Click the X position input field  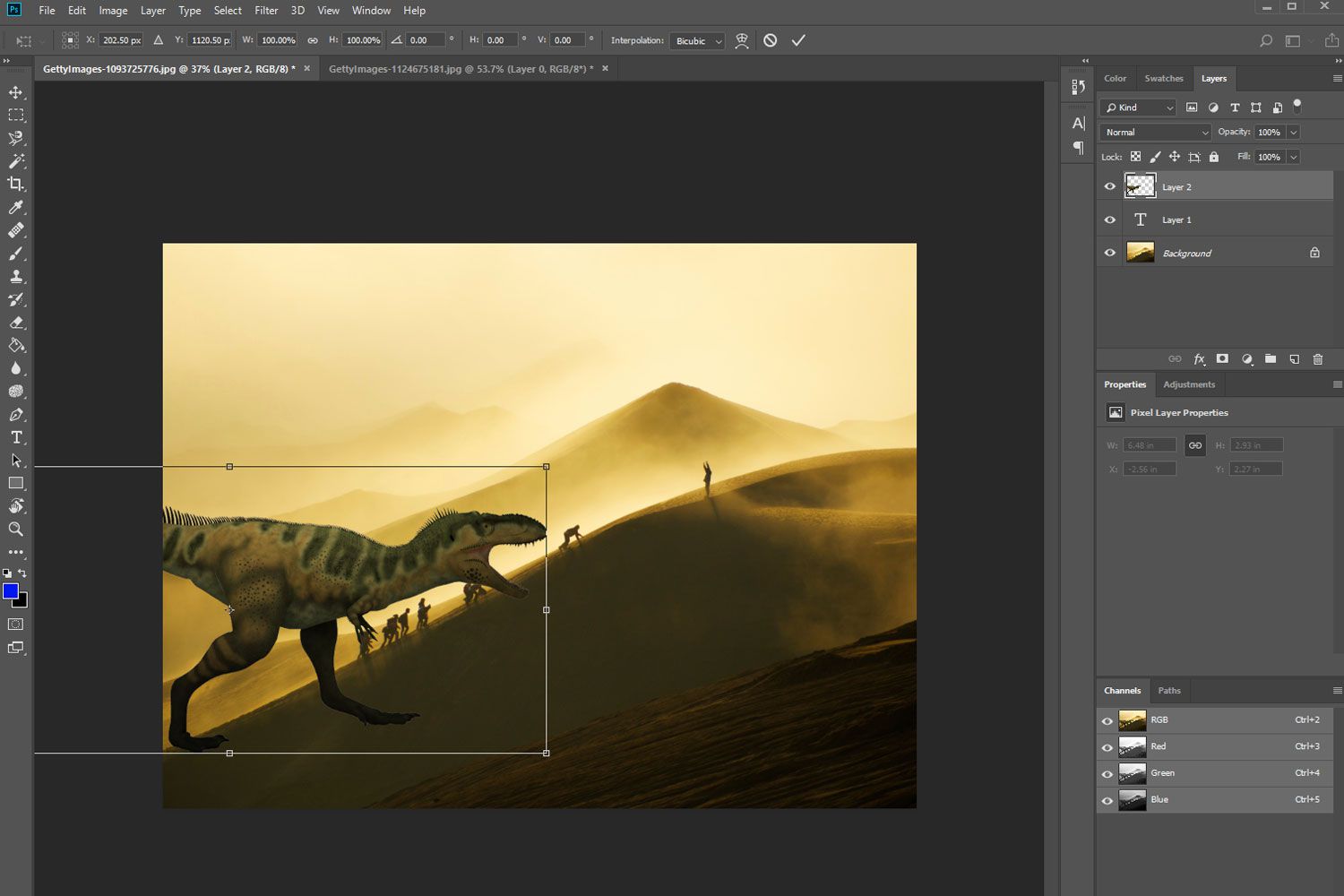pos(121,40)
